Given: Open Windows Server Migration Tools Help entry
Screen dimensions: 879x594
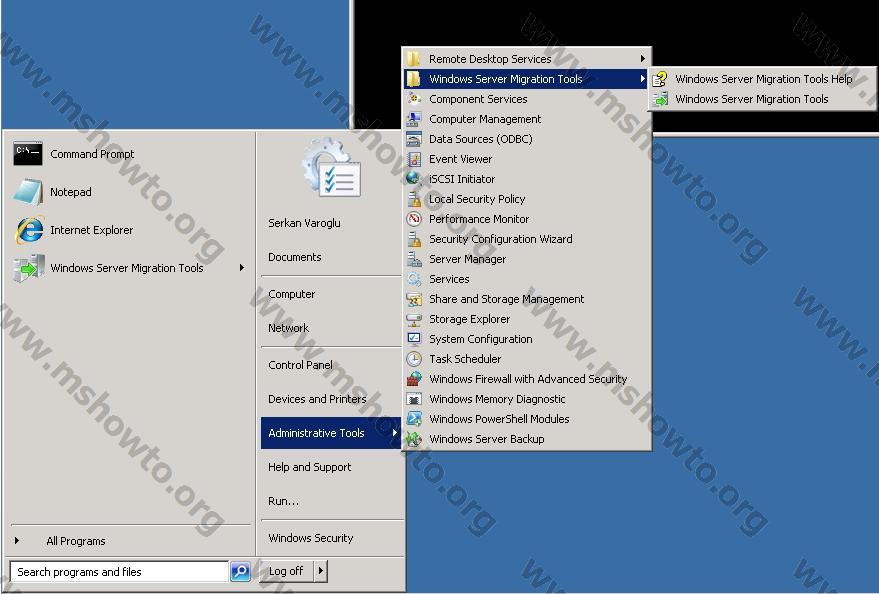Looking at the screenshot, I should point(762,79).
